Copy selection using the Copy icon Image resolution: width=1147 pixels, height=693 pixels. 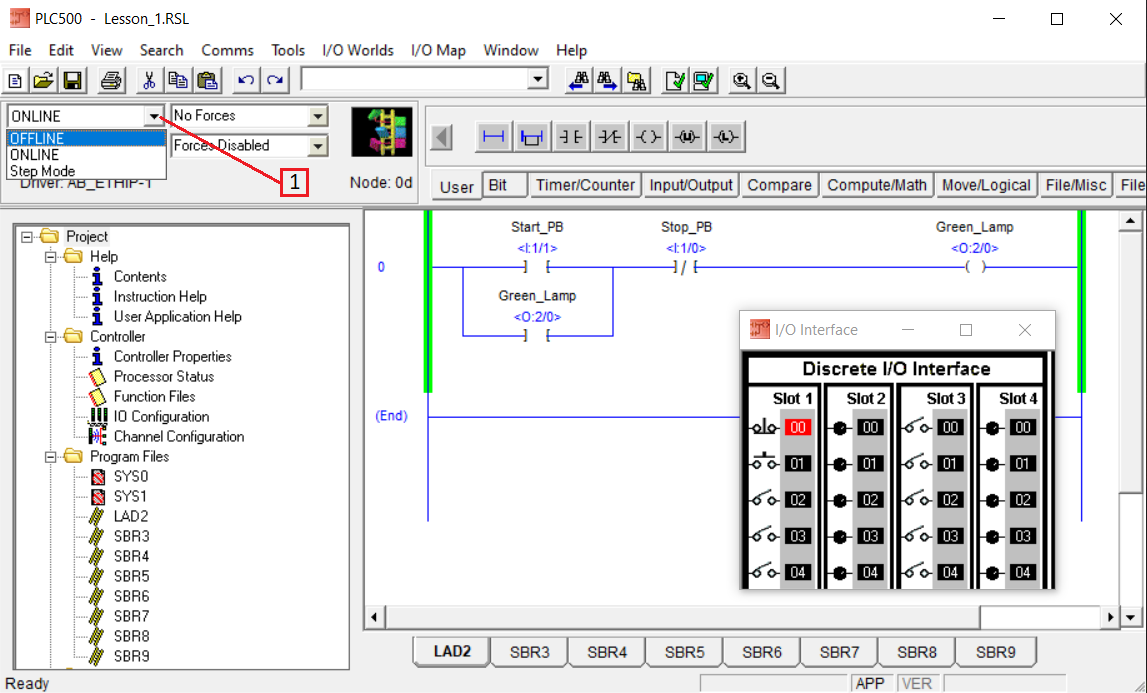[x=178, y=80]
